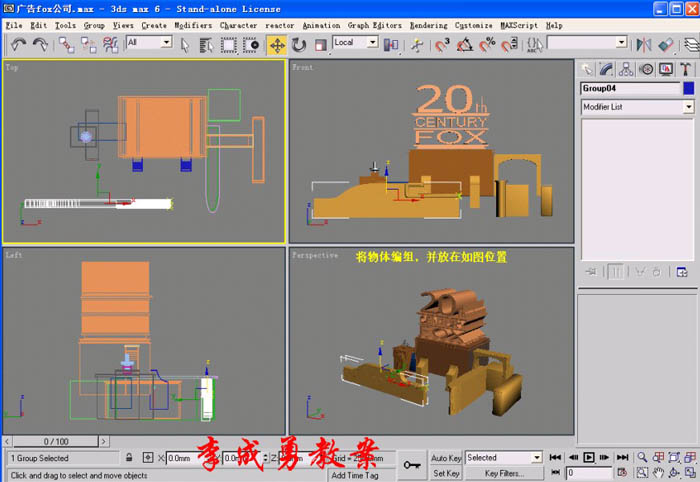Click Select and Manipulate icon
This screenshot has height=482, width=700.
[x=417, y=45]
